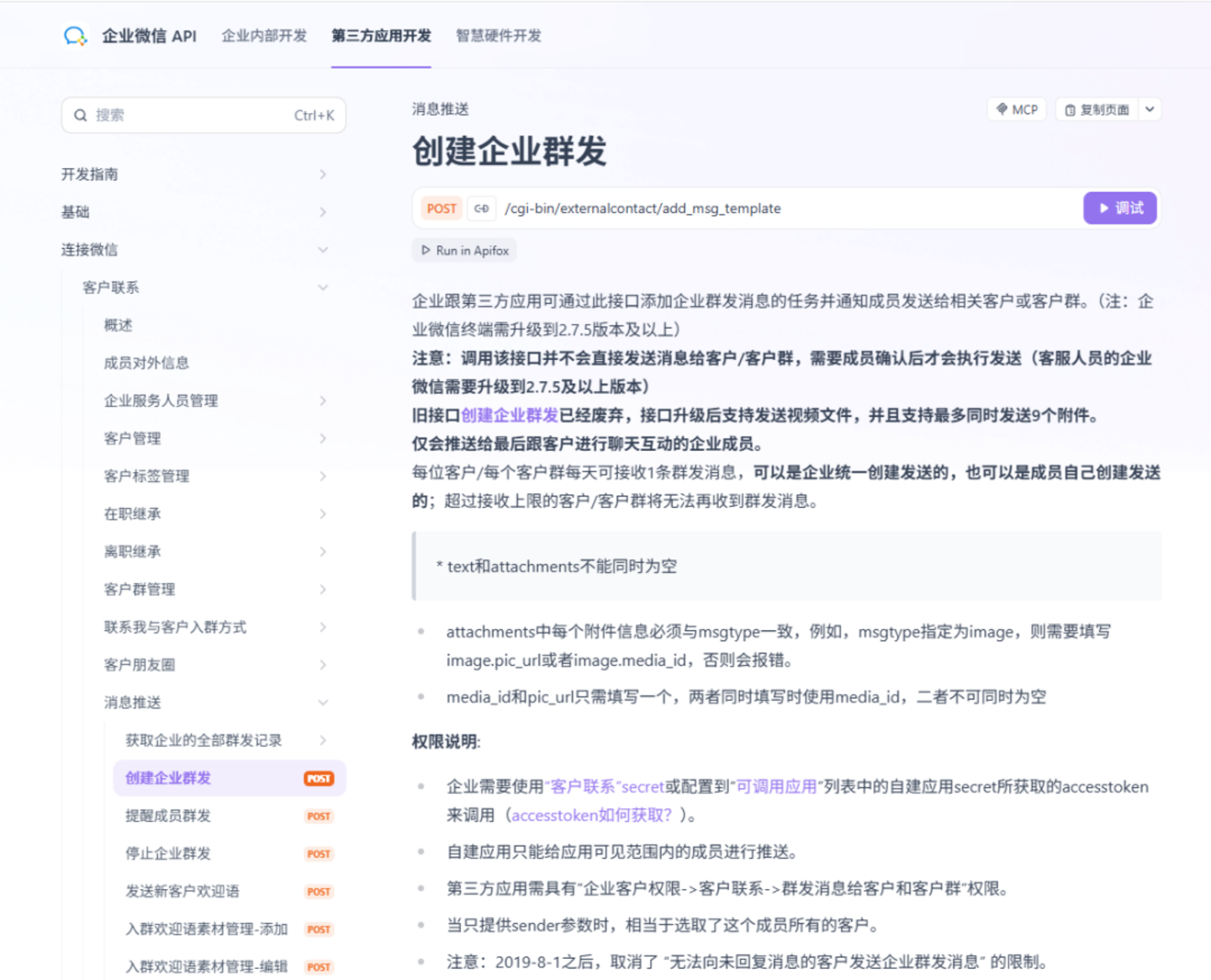This screenshot has height=980, width=1211.
Task: Expand 联系我与客户入群方式 chevron
Action: (x=323, y=627)
